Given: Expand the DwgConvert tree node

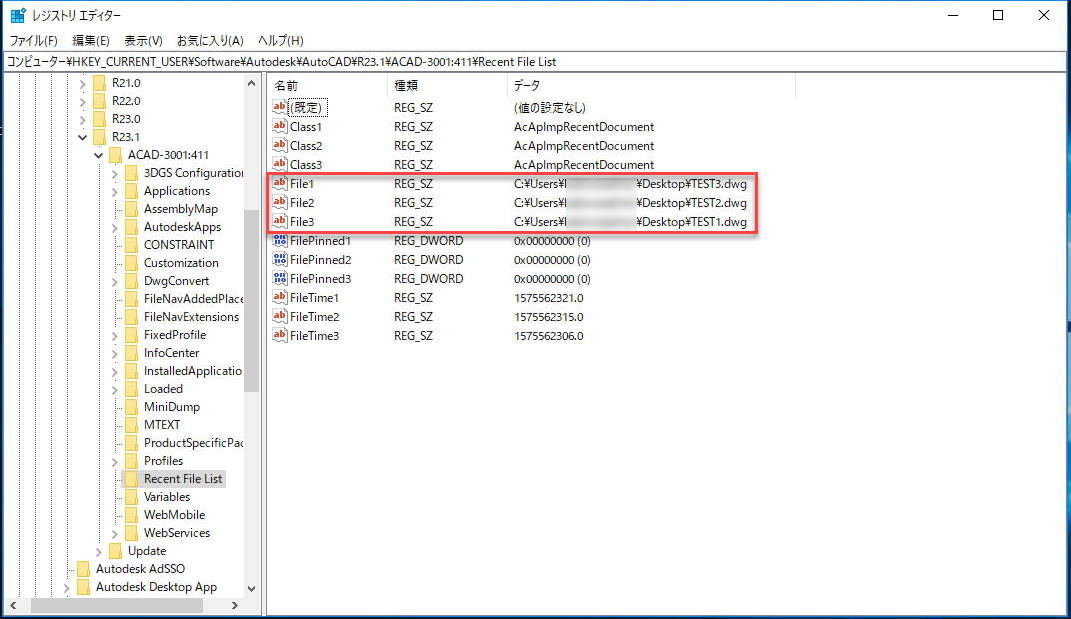Looking at the screenshot, I should [115, 281].
